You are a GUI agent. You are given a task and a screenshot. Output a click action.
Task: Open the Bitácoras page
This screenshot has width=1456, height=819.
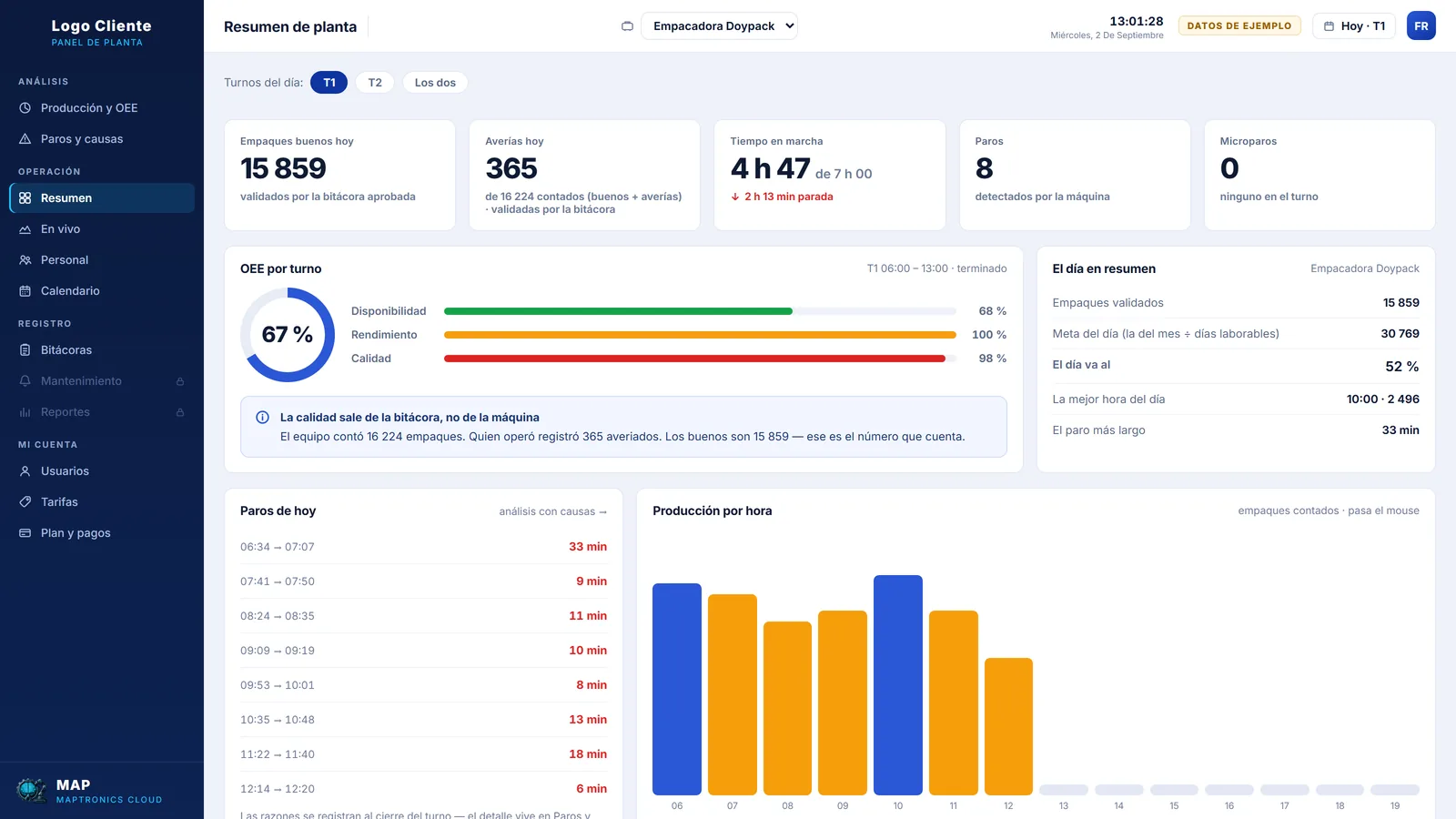(102, 350)
